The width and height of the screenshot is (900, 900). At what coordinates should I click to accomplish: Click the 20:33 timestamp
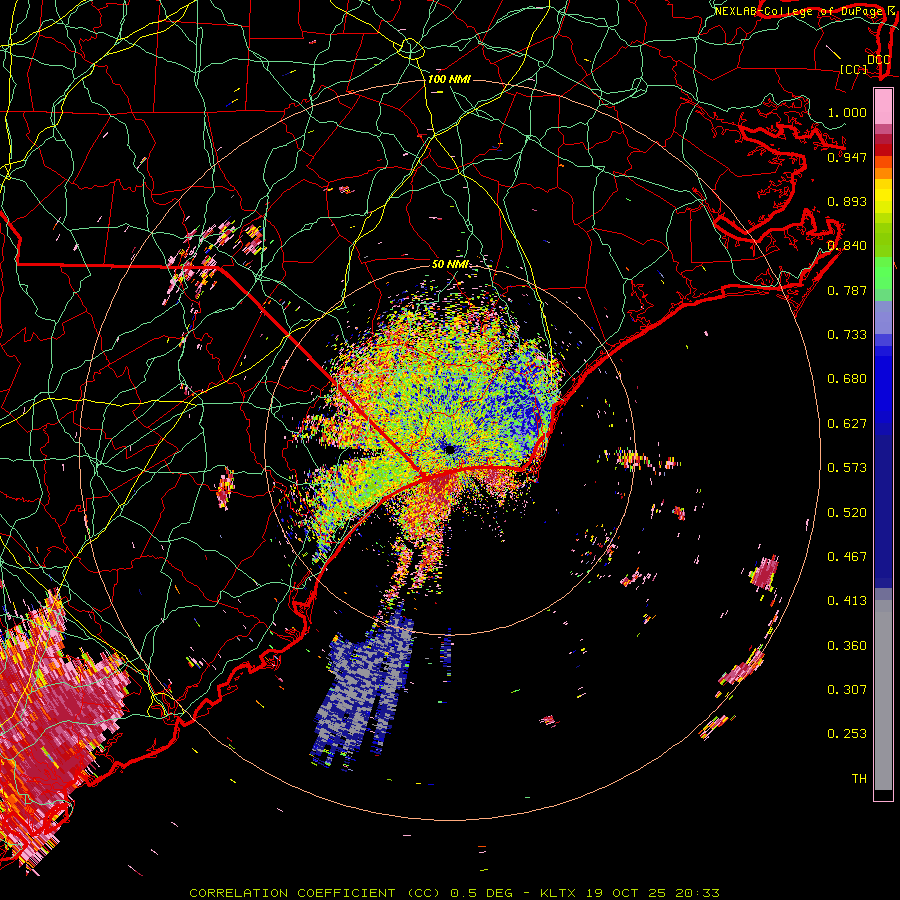click(697, 893)
